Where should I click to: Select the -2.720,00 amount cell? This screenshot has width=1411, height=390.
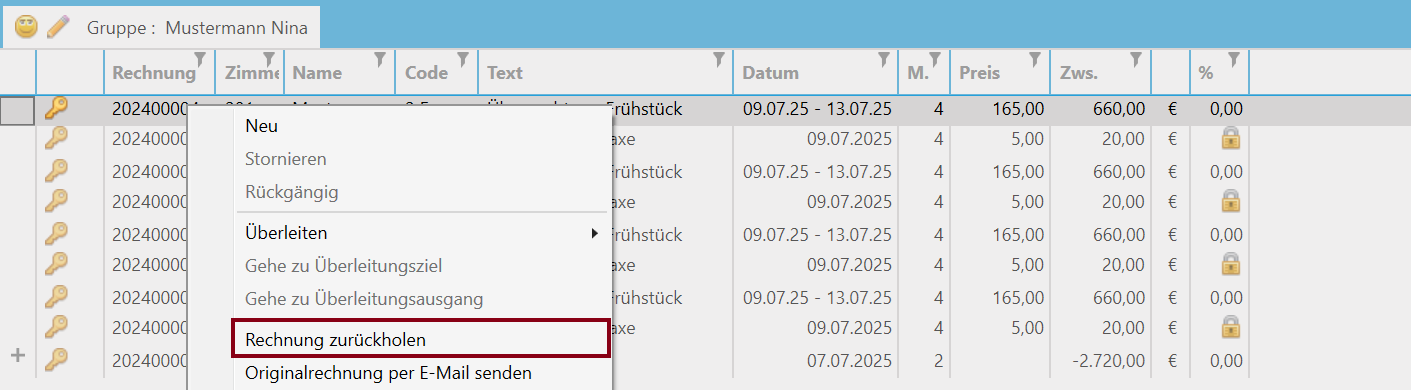1100,359
